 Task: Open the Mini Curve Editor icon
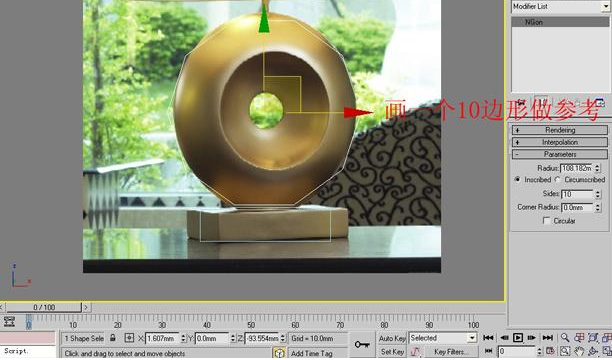click(x=9, y=322)
